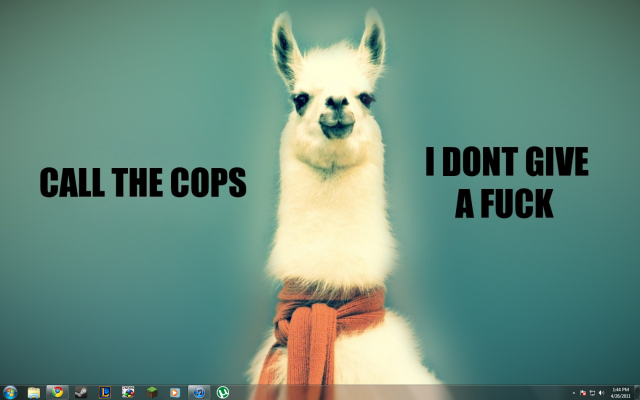The height and width of the screenshot is (400, 640).
Task: Click Show Desktop strip at taskbar end
Action: 637,392
